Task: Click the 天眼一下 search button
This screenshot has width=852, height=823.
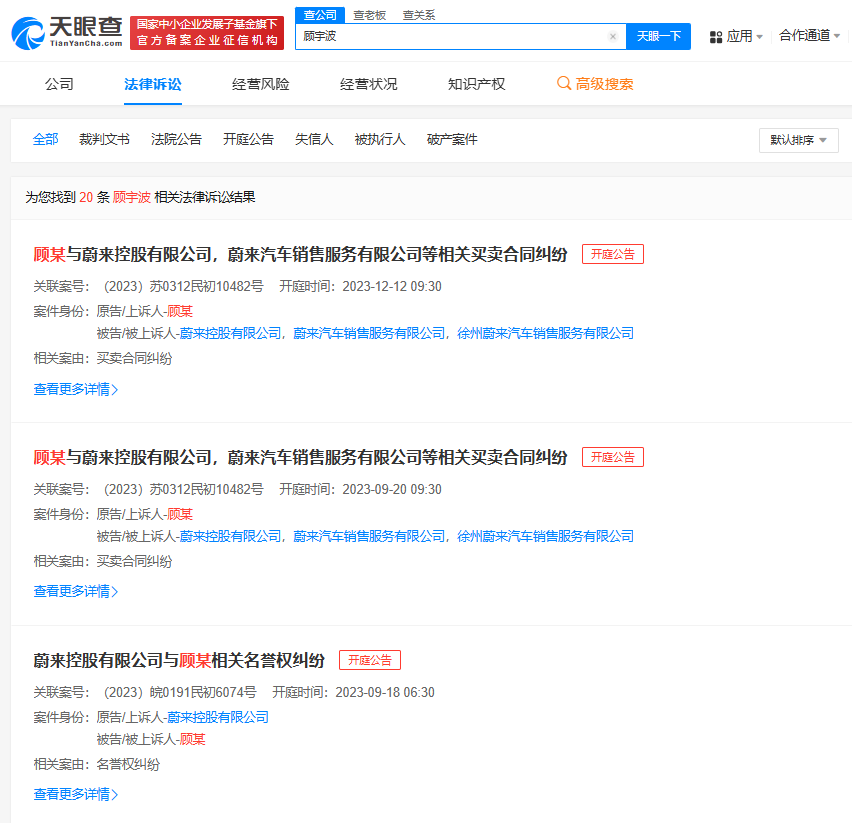Action: [659, 36]
